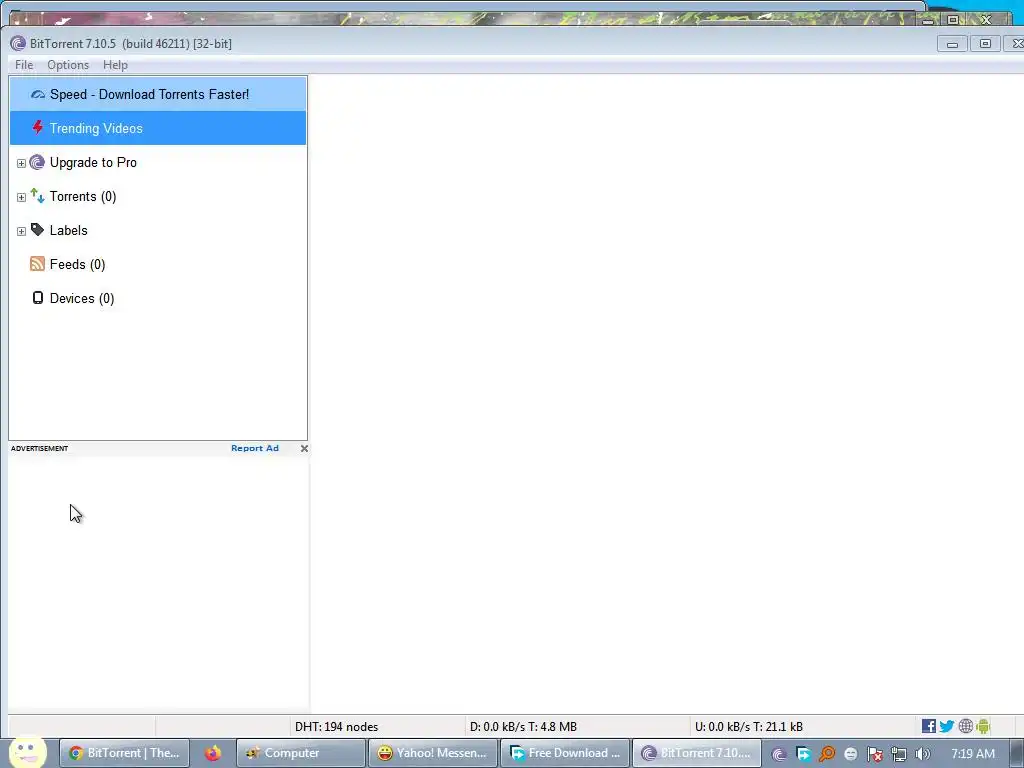
Task: Open the File menu
Action: pyautogui.click(x=24, y=65)
